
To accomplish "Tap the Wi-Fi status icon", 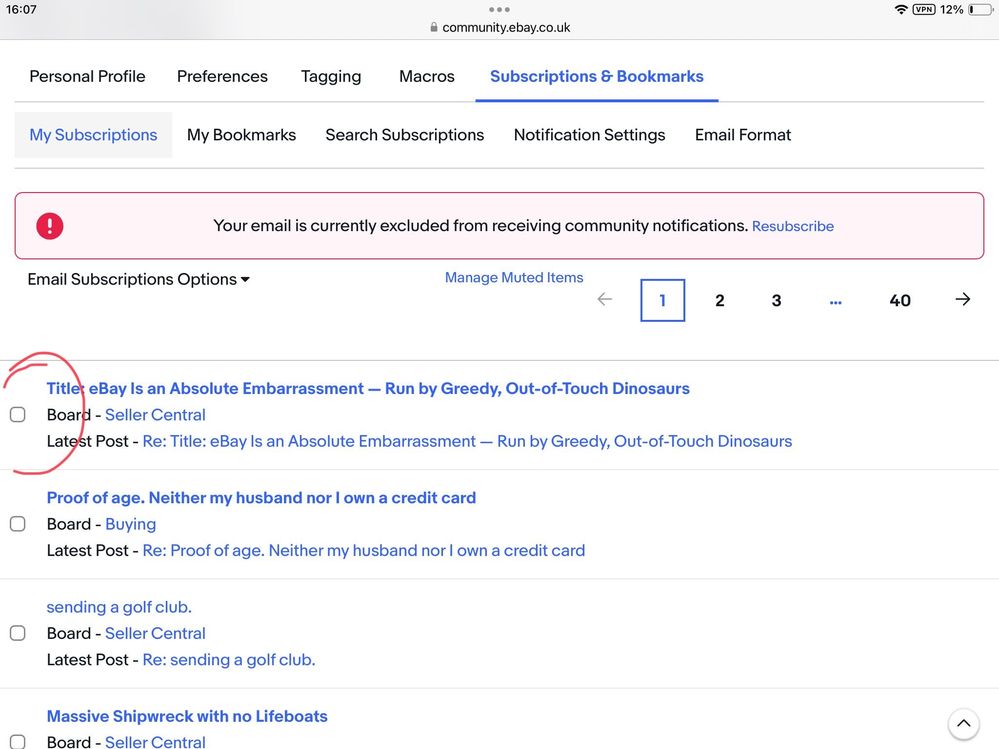I will (901, 10).
